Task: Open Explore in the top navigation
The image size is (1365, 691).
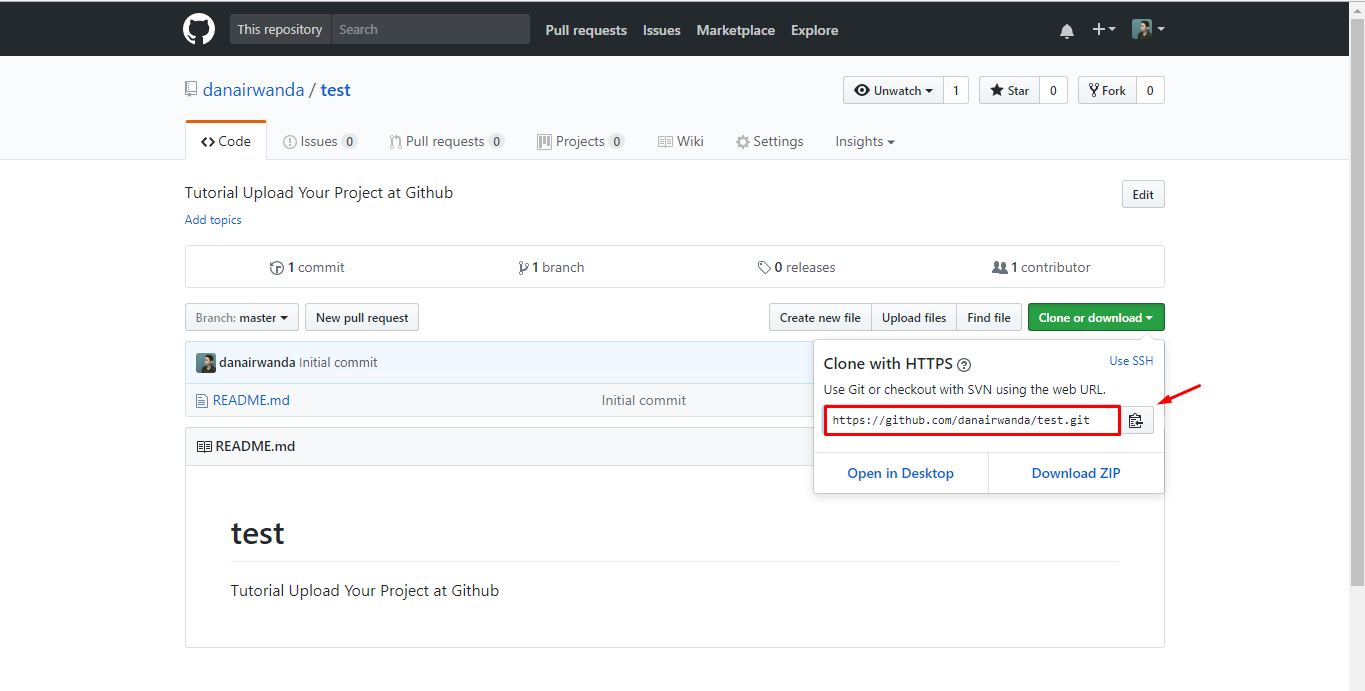Action: [x=815, y=30]
